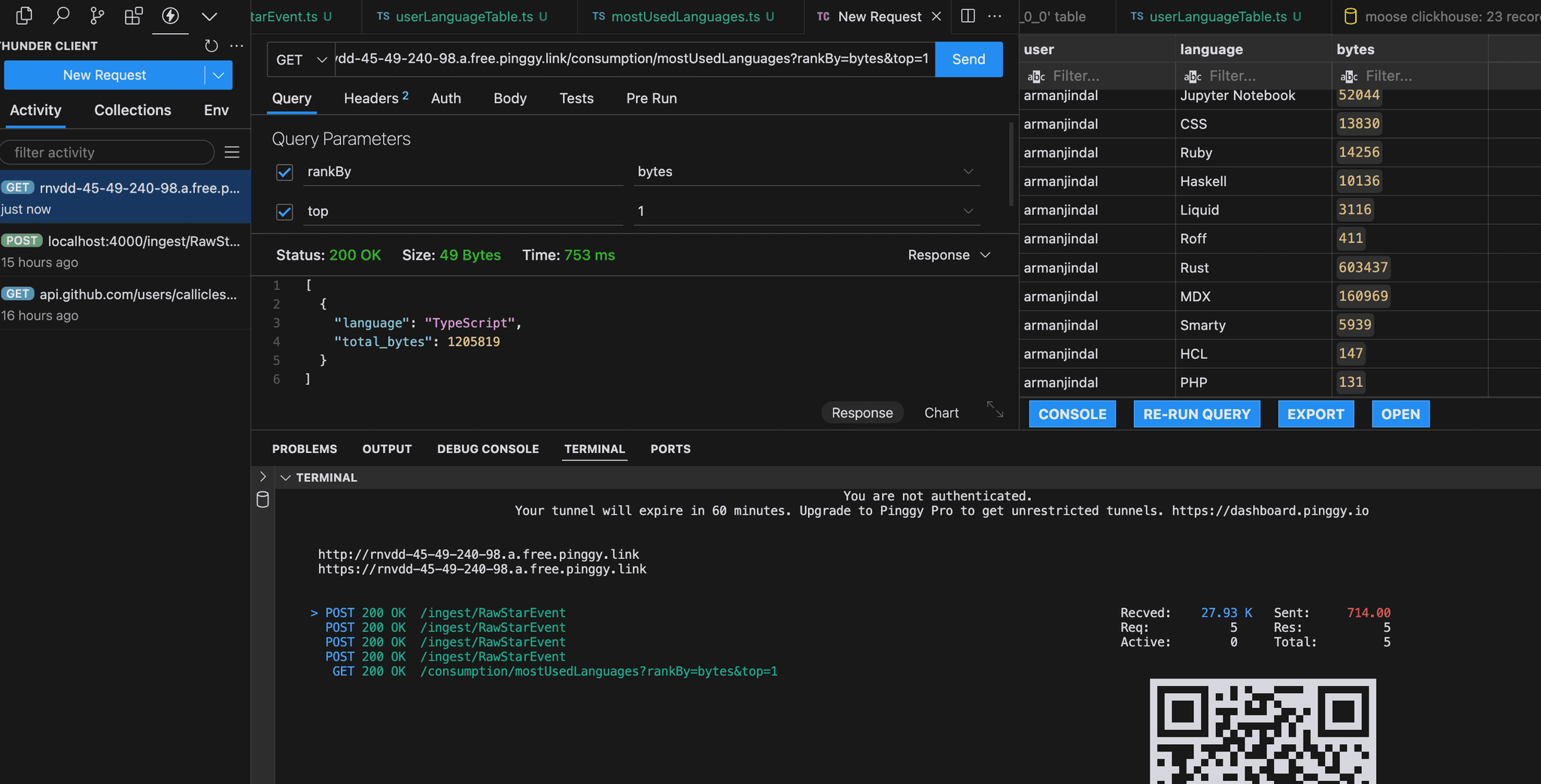Open New Request dropdown arrow
This screenshot has height=784, width=1541.
218,75
